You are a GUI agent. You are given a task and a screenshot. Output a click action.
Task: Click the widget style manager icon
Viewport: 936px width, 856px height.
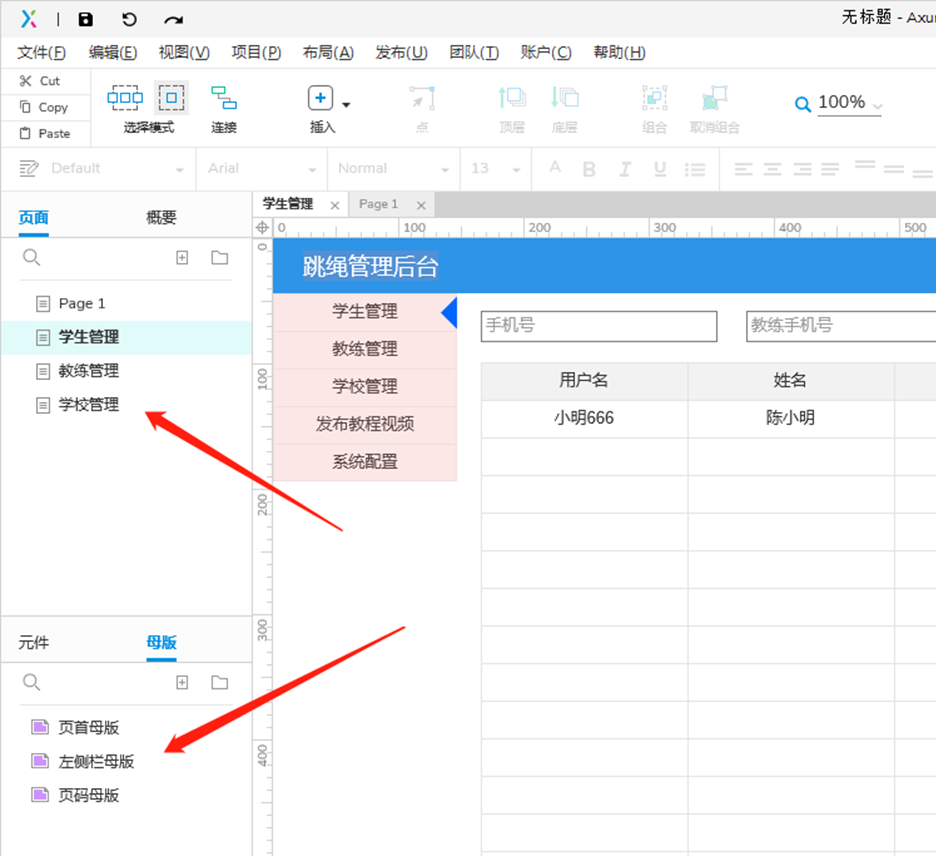(x=28, y=169)
